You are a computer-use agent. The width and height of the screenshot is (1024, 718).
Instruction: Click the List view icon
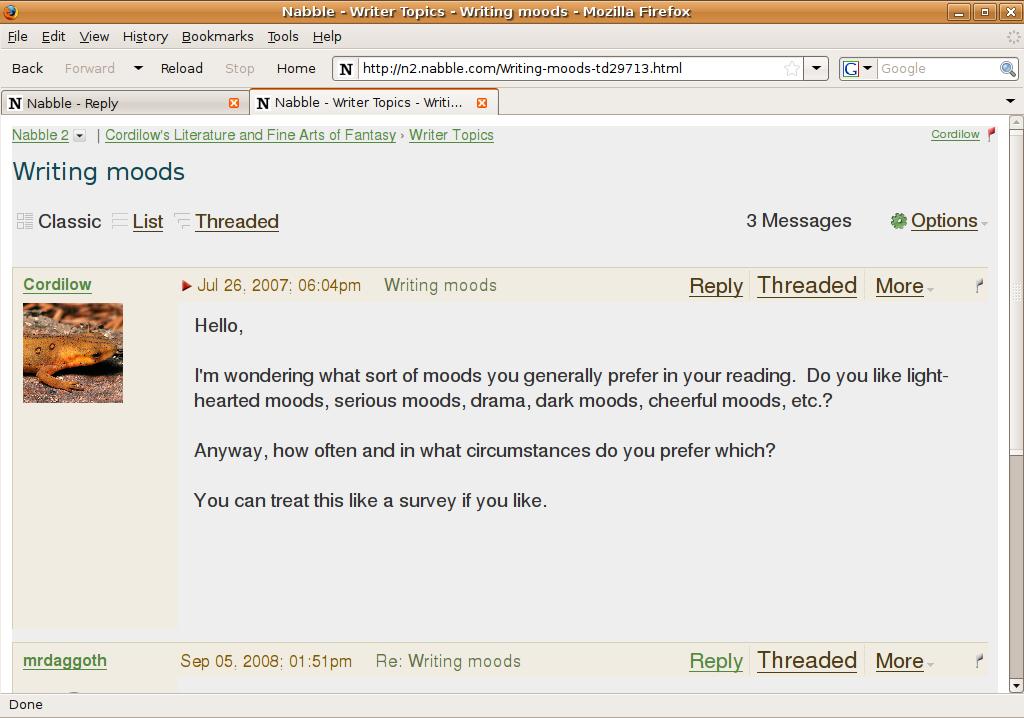120,221
